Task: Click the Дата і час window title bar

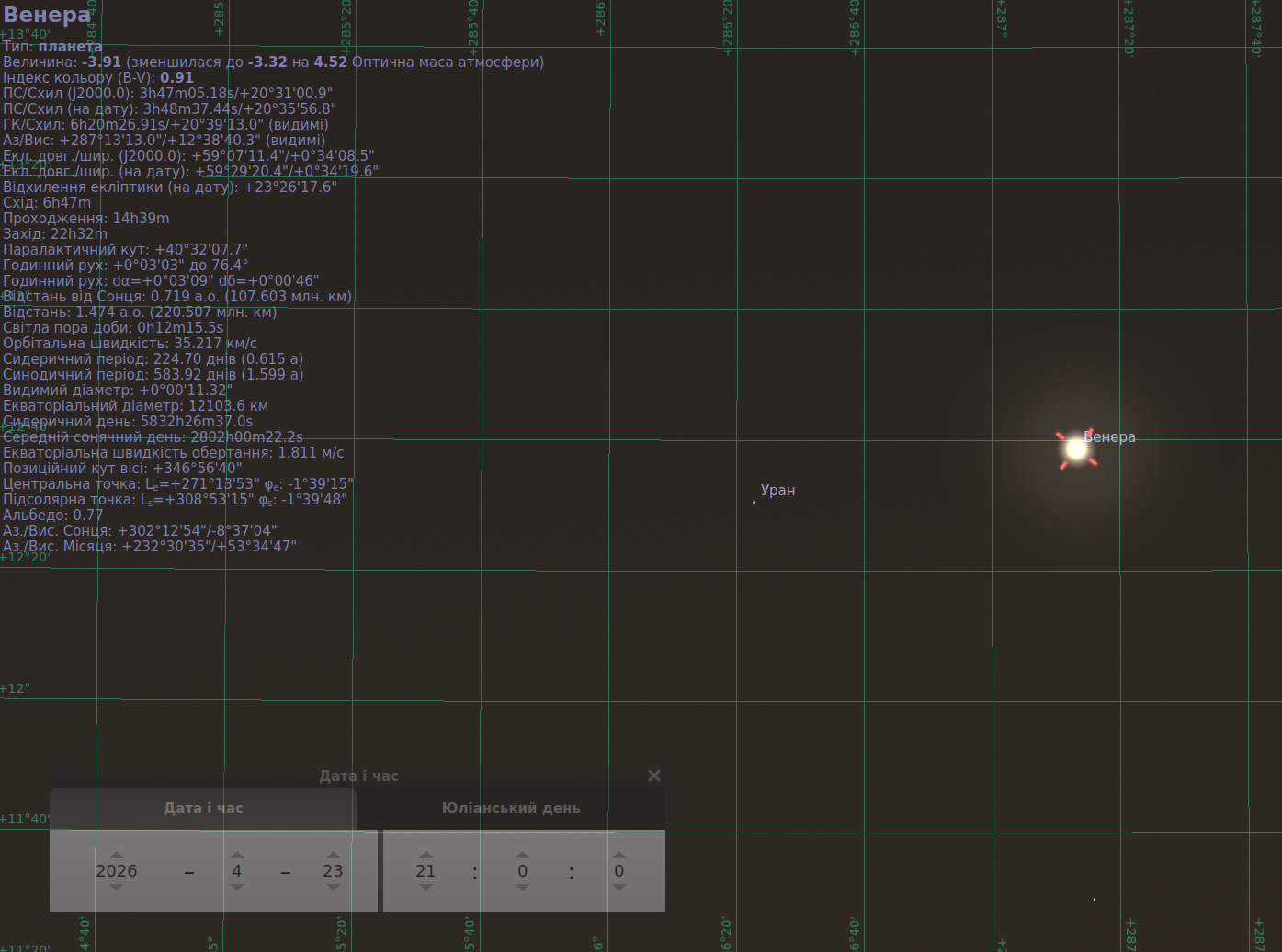Action: [357, 776]
